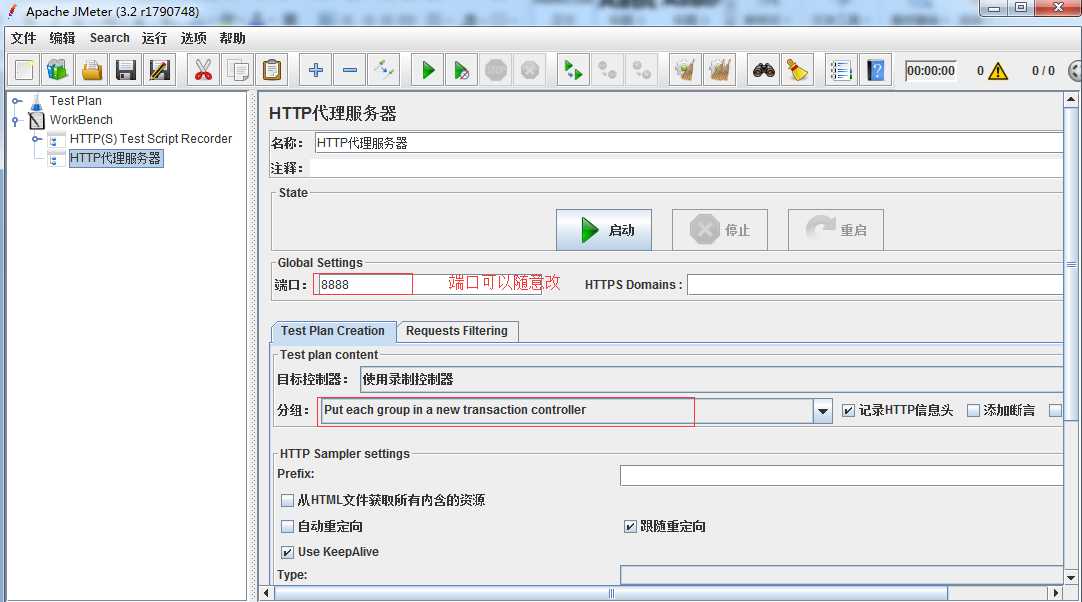Screen dimensions: 1082x602
Task: Collapse the Test Plan tree node handle
Action: (x=17, y=101)
